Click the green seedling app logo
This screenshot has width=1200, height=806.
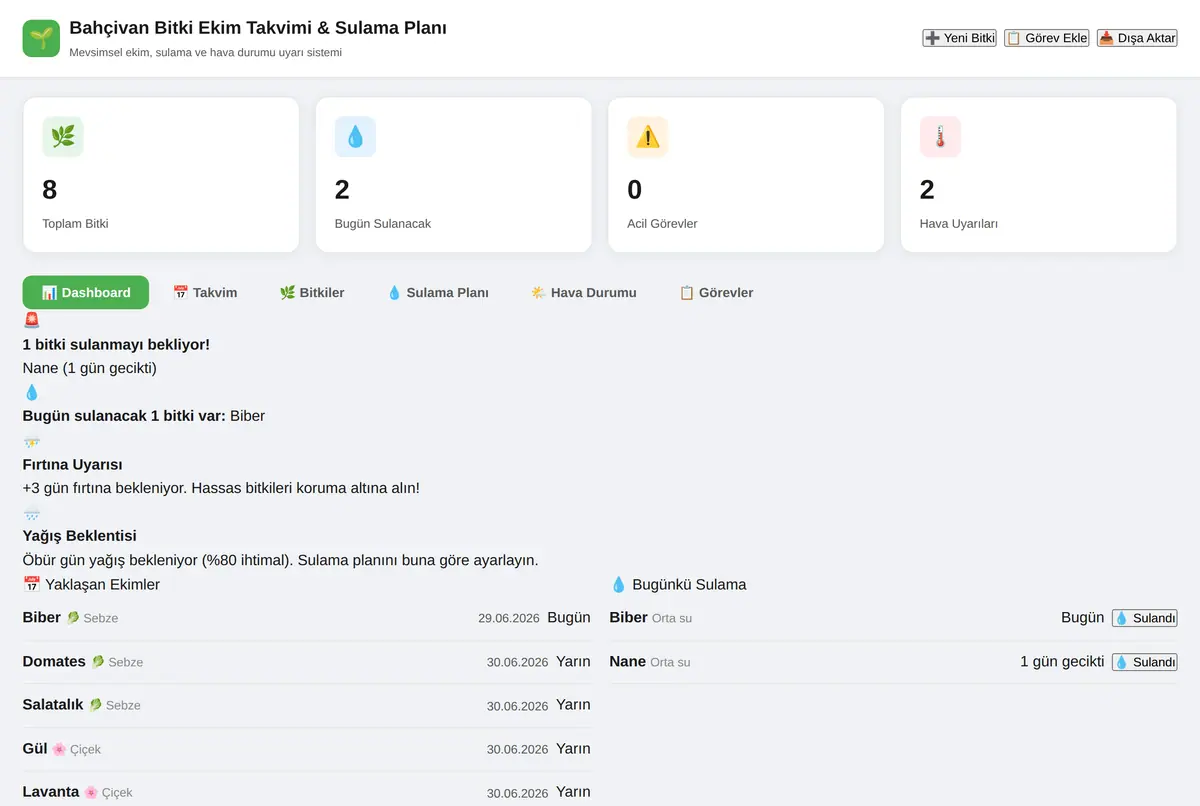pos(42,38)
